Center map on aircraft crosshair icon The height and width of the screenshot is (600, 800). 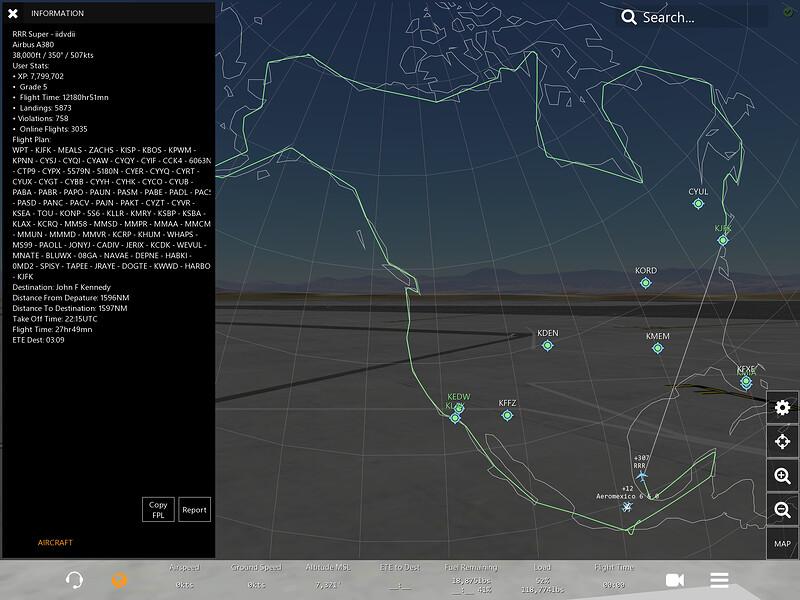[782, 441]
